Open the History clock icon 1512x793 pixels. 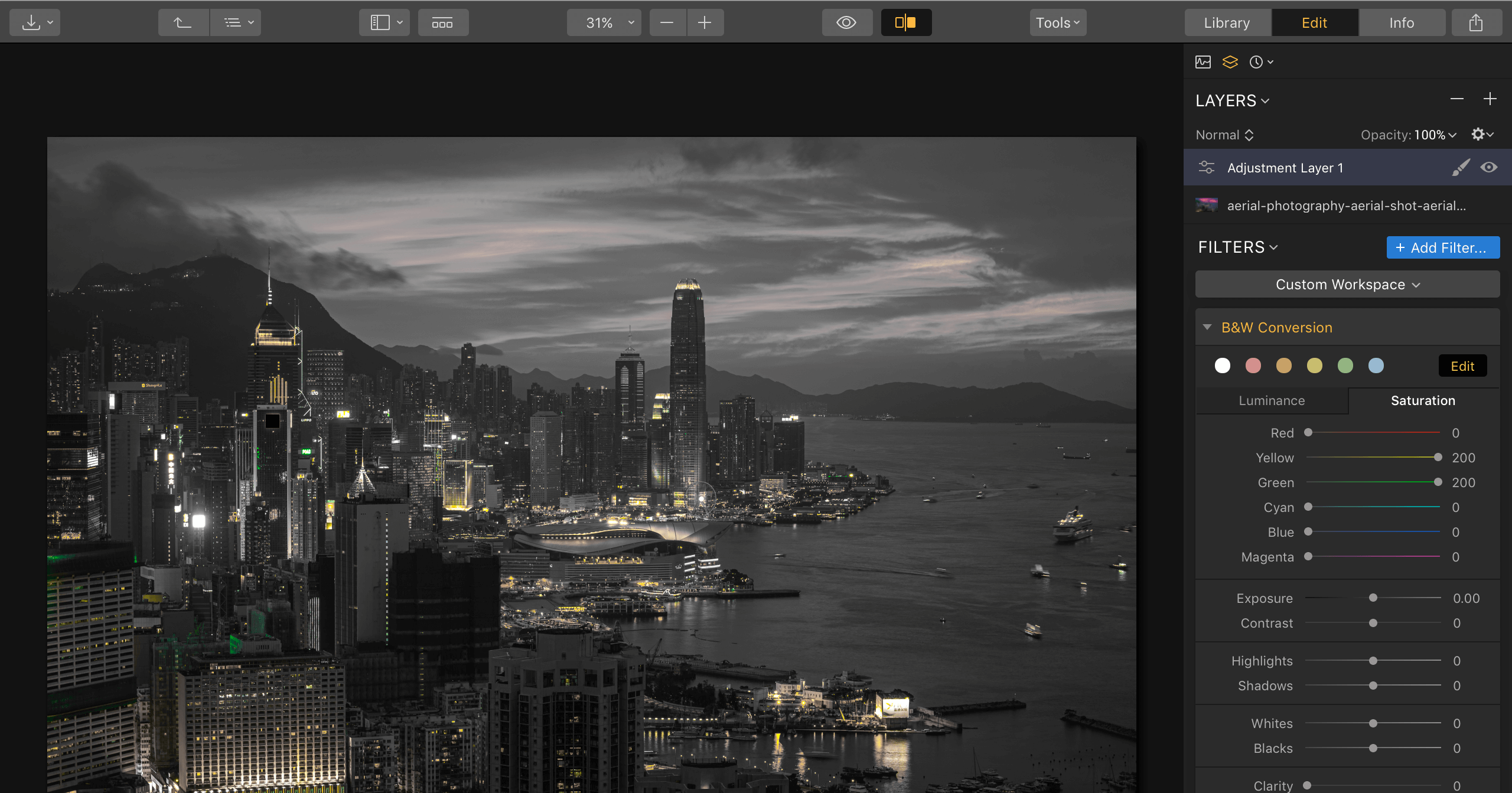(x=1257, y=61)
